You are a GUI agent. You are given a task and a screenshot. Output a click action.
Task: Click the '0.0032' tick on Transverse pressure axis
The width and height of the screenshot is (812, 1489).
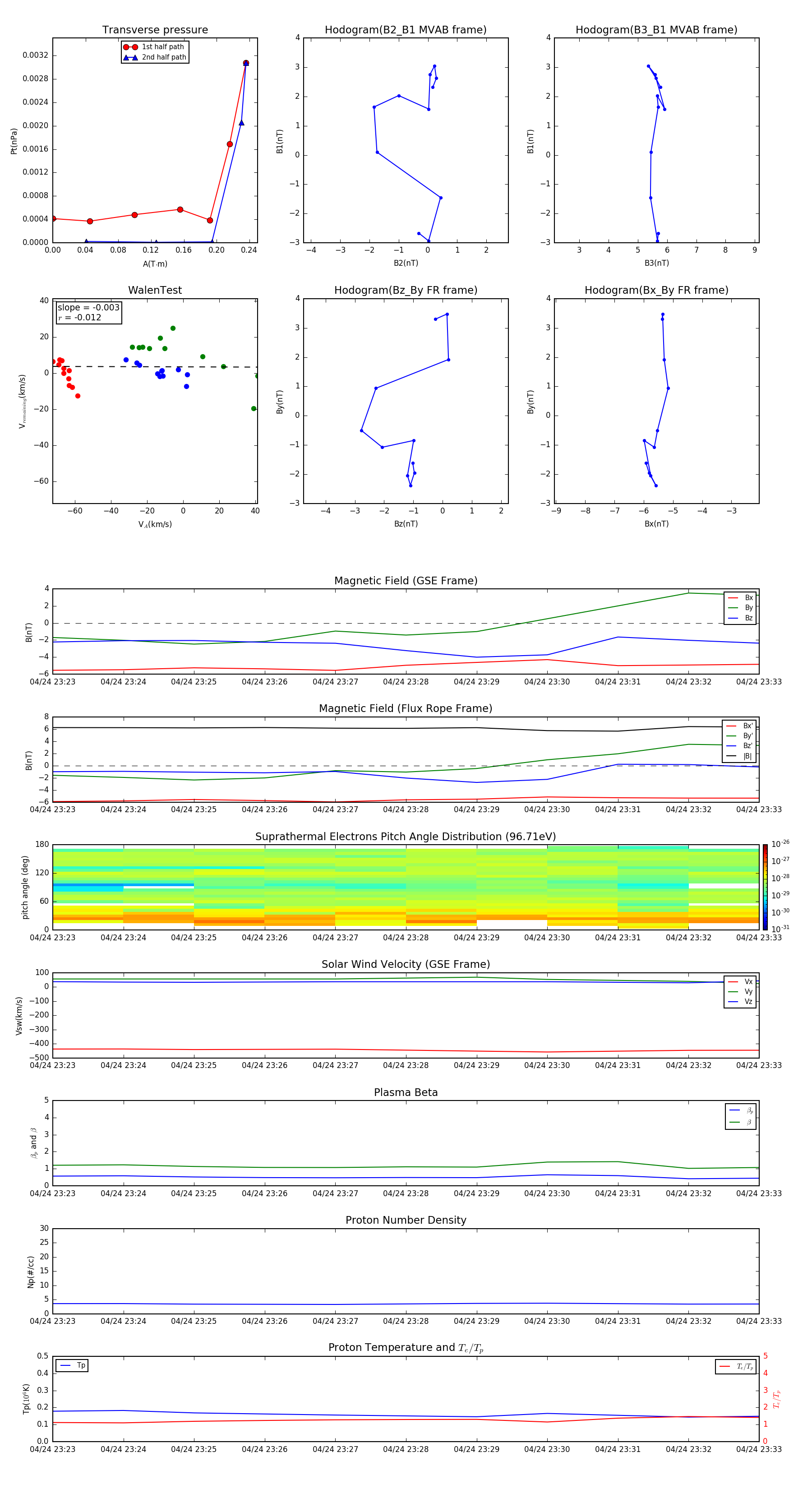point(35,55)
